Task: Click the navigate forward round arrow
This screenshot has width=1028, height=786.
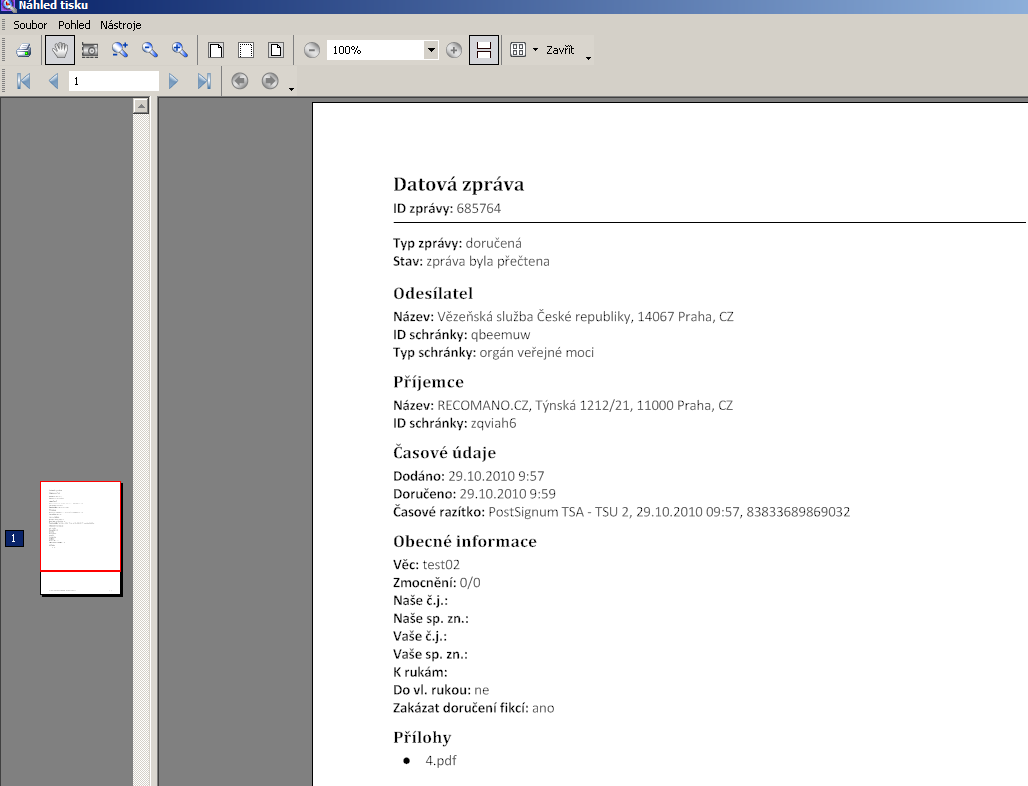Action: click(x=270, y=81)
